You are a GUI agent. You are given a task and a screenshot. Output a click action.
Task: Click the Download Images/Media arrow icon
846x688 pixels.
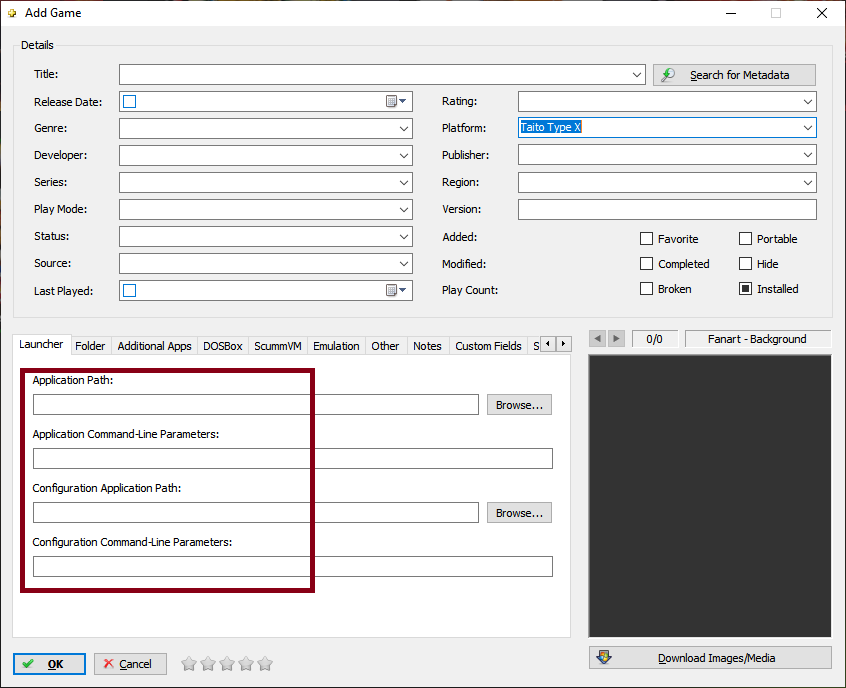tap(604, 657)
